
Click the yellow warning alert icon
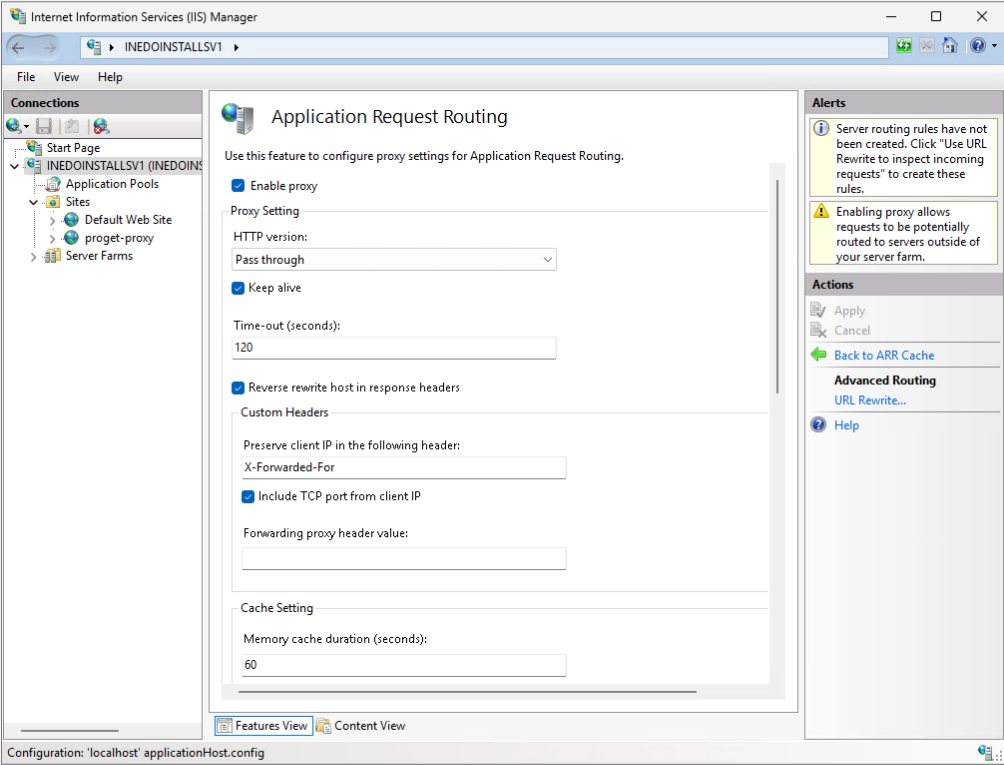coord(821,211)
